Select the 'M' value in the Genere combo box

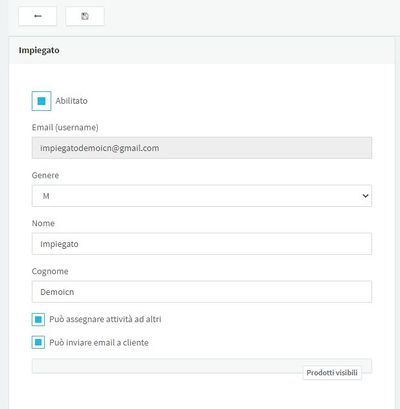tap(46, 196)
